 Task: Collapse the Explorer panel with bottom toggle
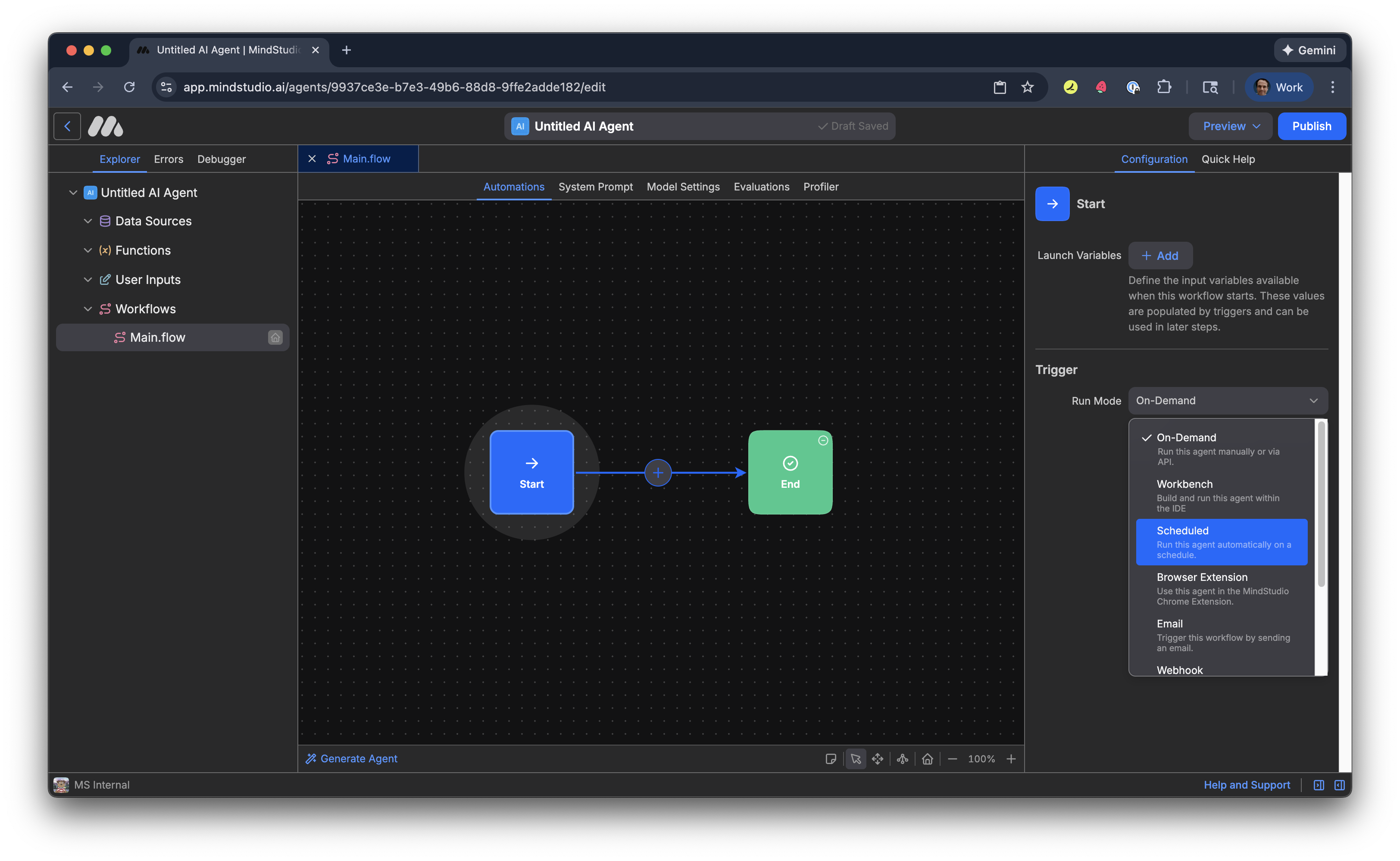click(1318, 785)
